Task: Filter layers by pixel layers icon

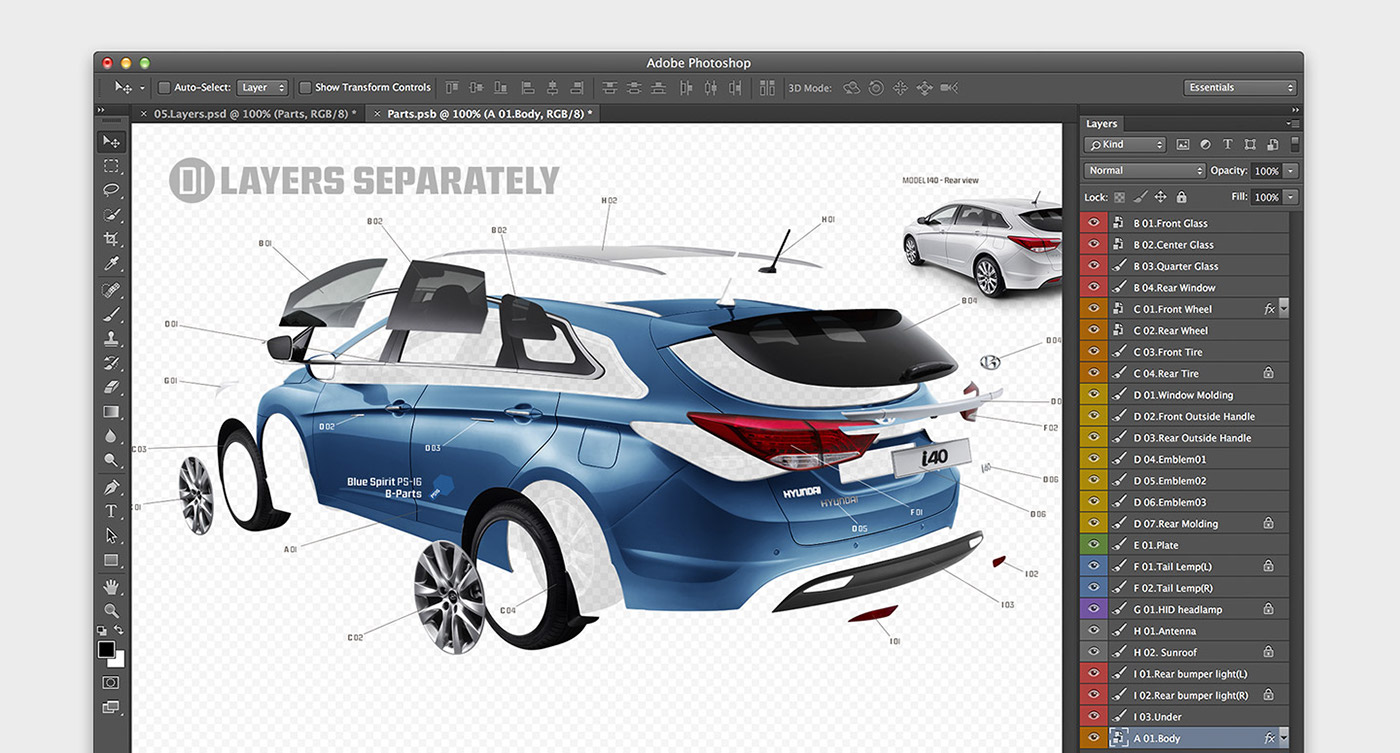Action: pos(1183,145)
